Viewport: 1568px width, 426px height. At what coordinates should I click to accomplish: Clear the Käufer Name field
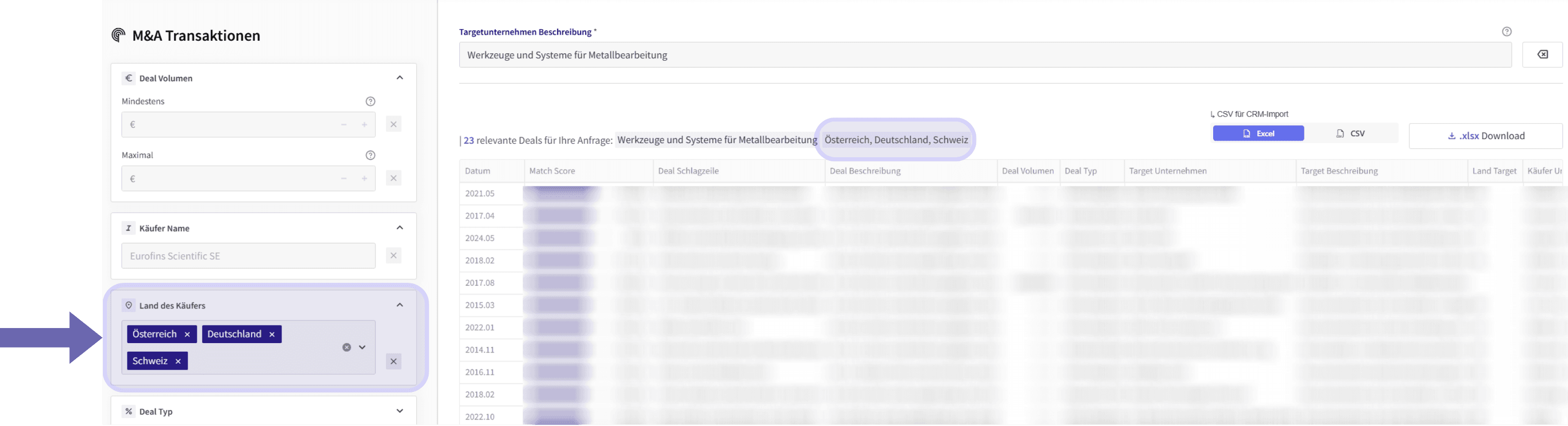pos(394,256)
